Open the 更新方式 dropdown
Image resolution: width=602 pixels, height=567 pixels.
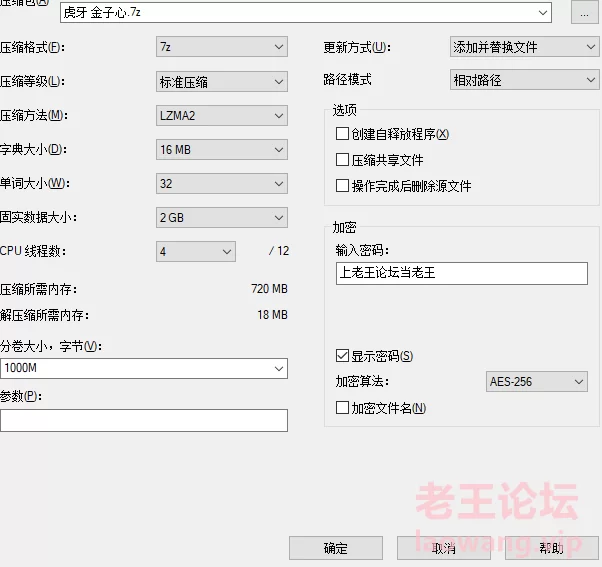pos(524,47)
